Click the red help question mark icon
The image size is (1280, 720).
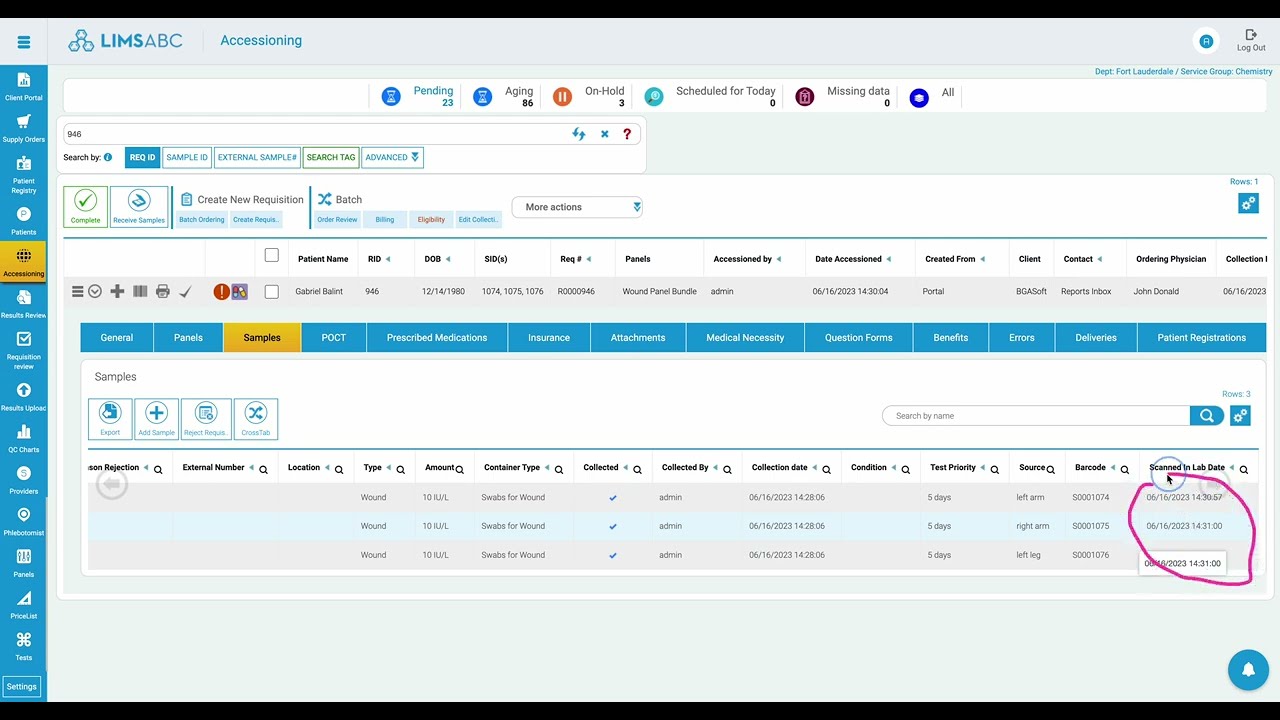627,134
